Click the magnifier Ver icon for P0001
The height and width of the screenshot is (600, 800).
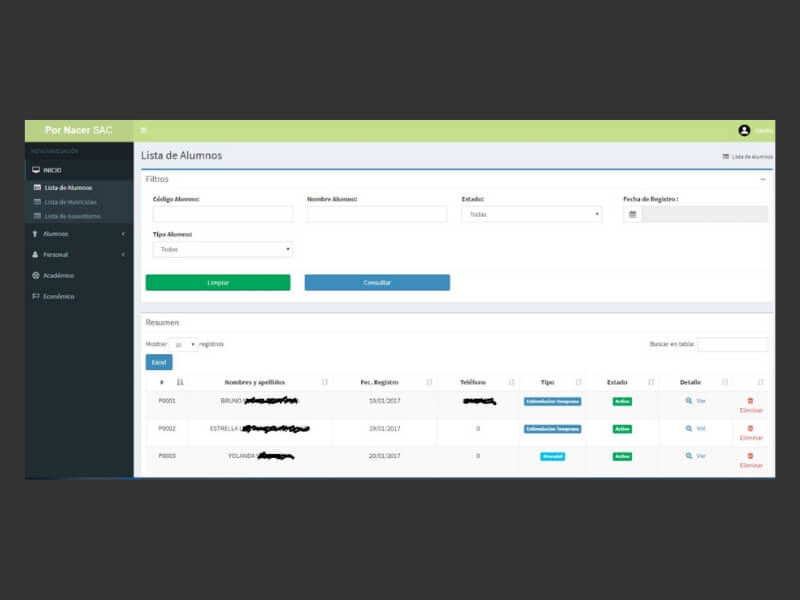pyautogui.click(x=689, y=401)
